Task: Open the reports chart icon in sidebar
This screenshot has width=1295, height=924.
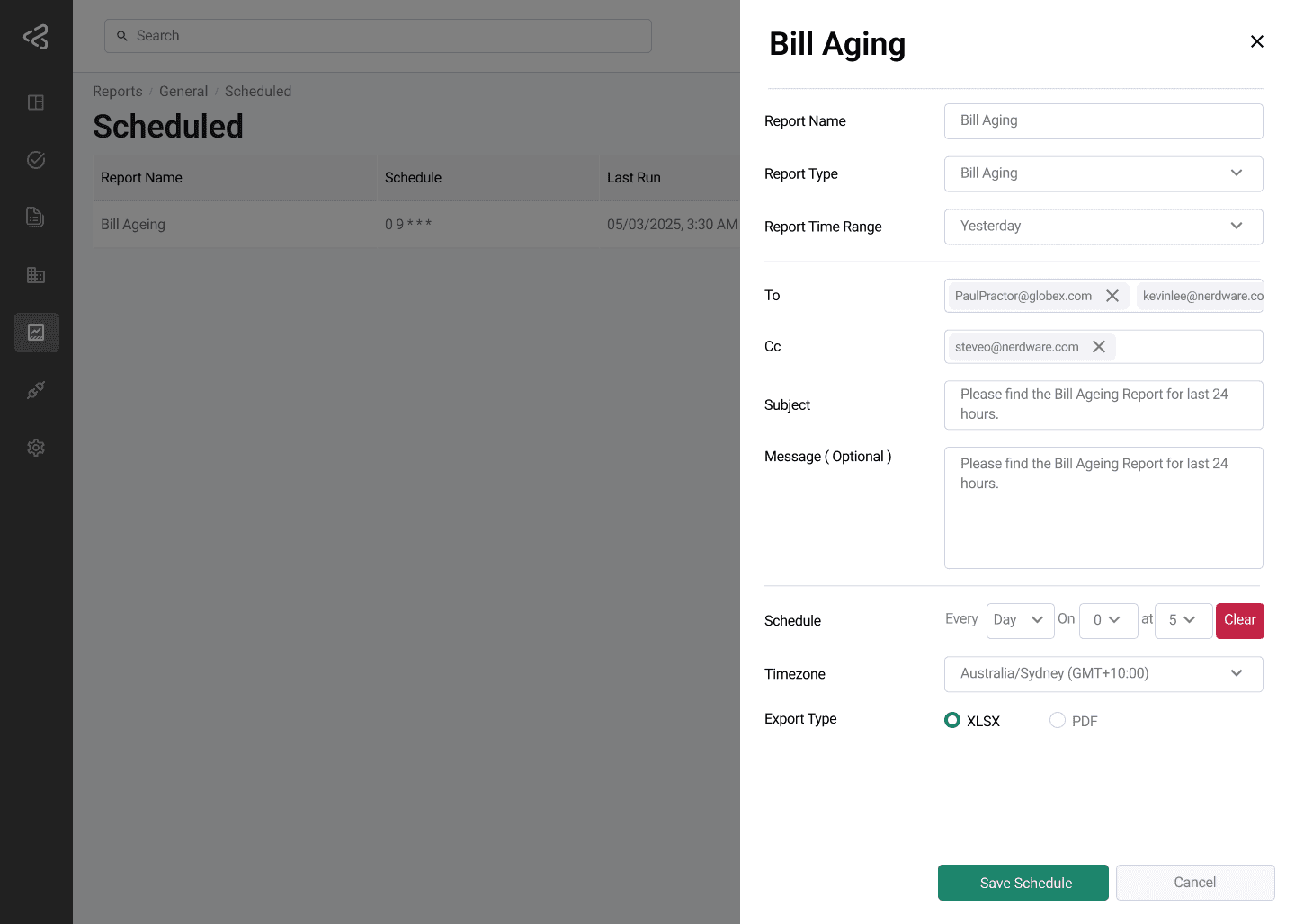Action: pos(36,333)
